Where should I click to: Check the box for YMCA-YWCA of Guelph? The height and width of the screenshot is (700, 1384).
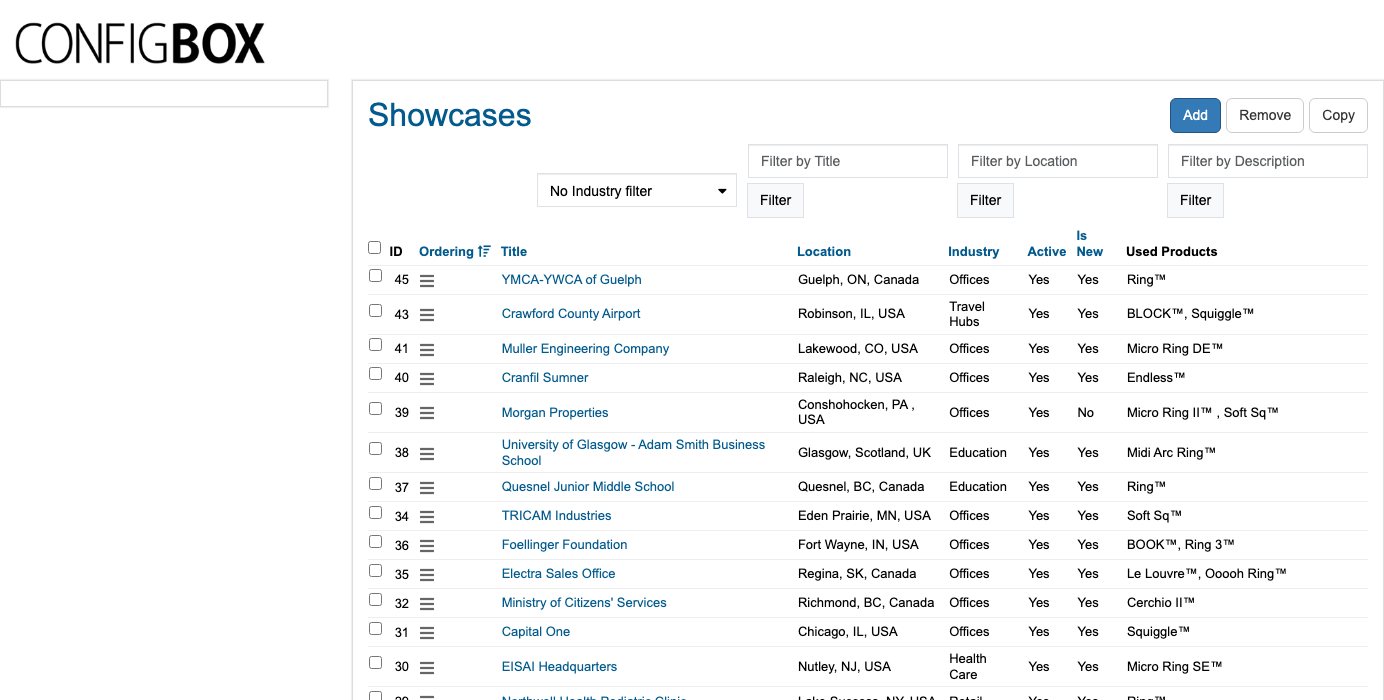click(x=375, y=276)
